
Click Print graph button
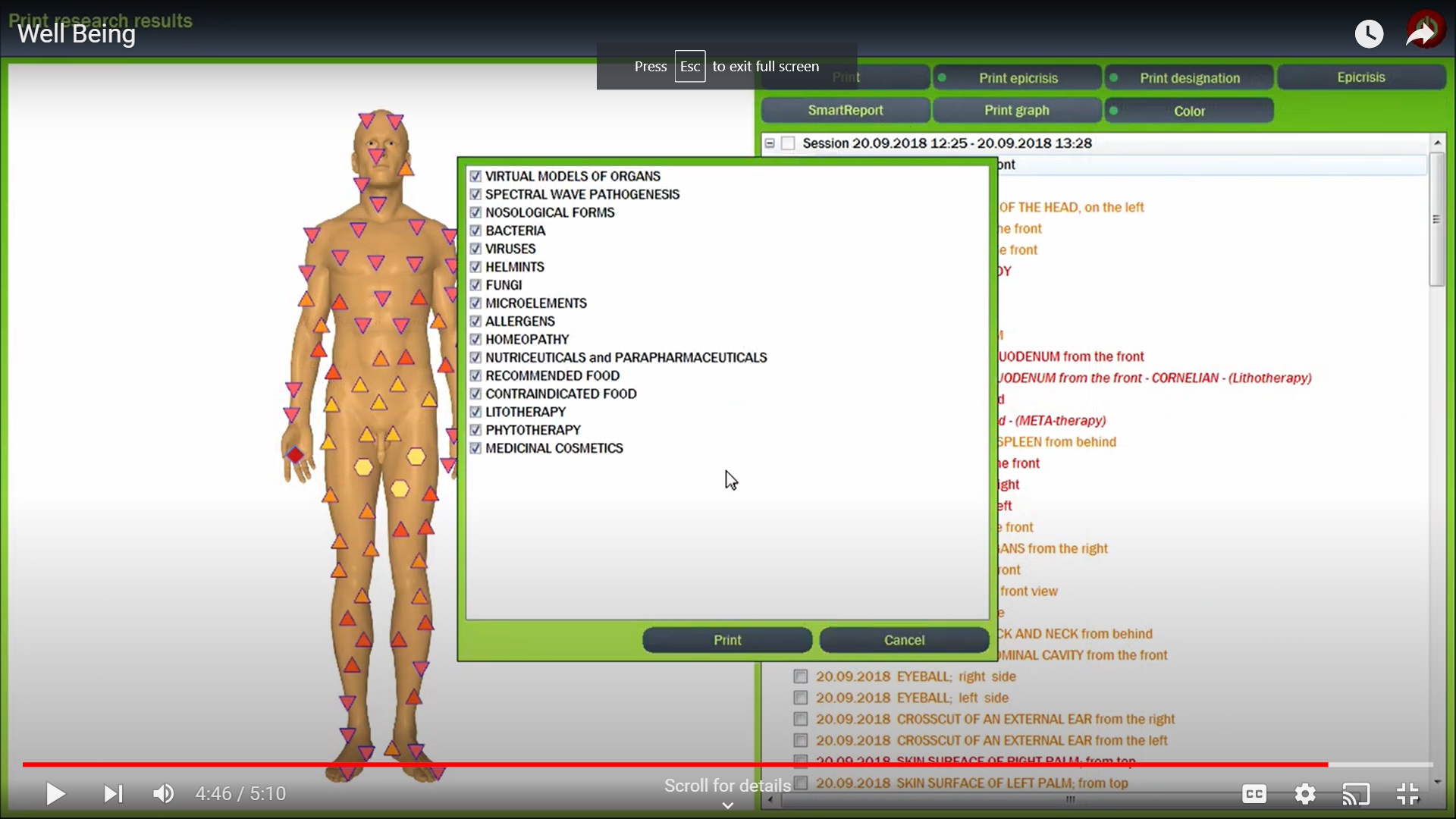tap(1017, 110)
